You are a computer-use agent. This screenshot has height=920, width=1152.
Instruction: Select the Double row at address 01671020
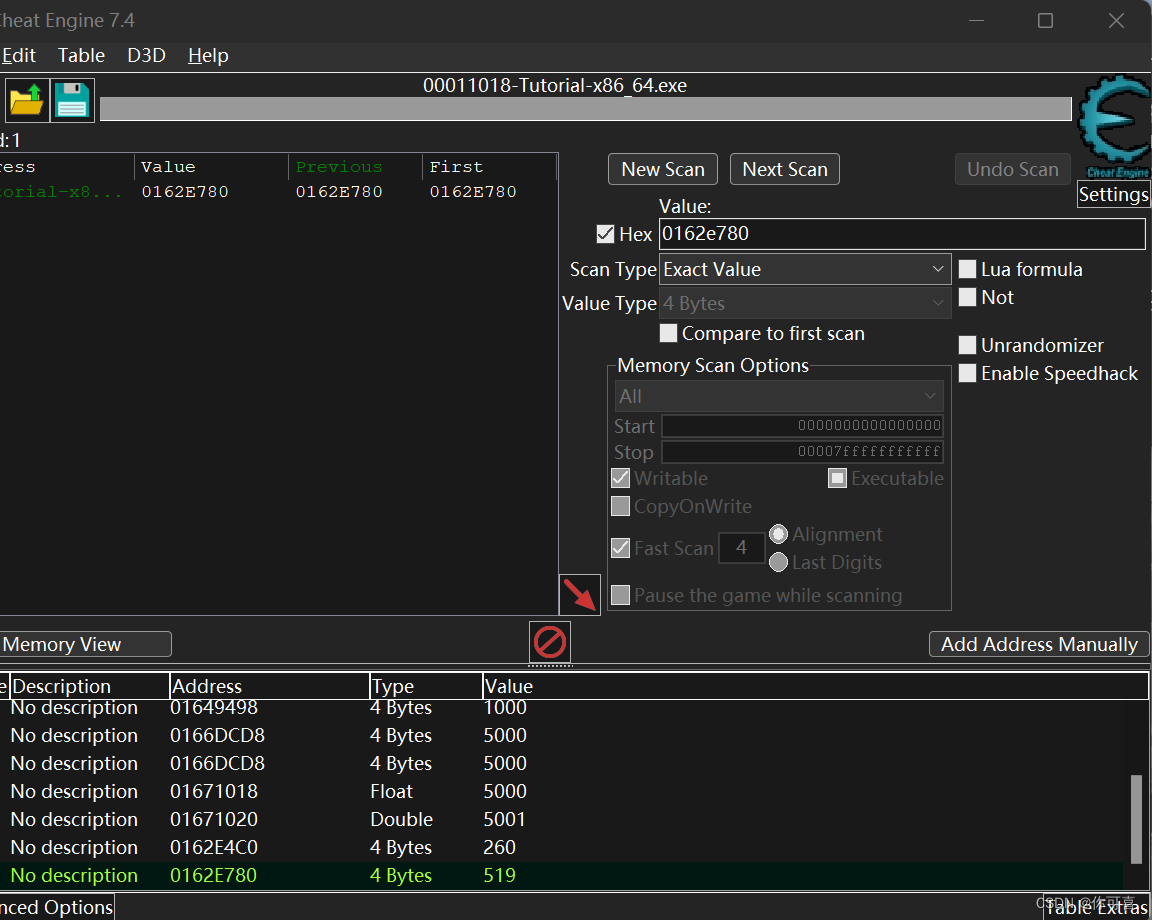coord(562,819)
